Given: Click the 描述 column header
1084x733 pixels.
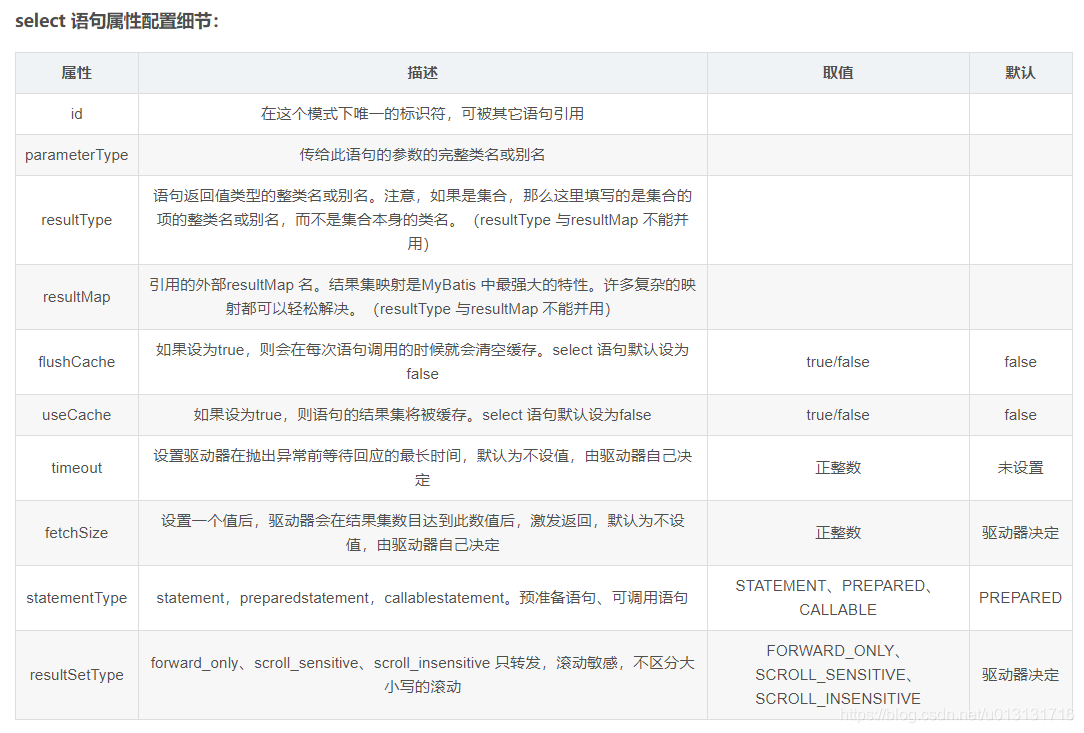Looking at the screenshot, I should coord(421,72).
